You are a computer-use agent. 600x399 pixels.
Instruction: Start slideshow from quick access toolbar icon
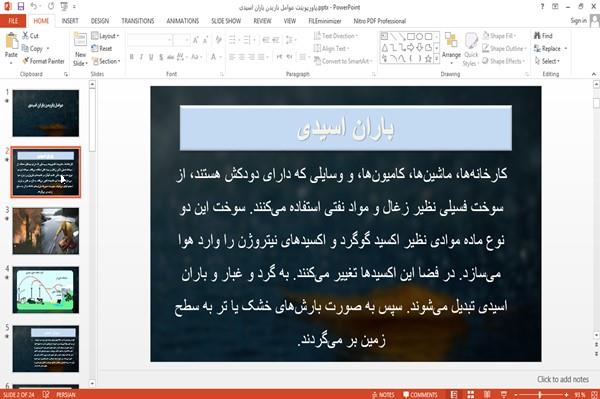(64, 7)
